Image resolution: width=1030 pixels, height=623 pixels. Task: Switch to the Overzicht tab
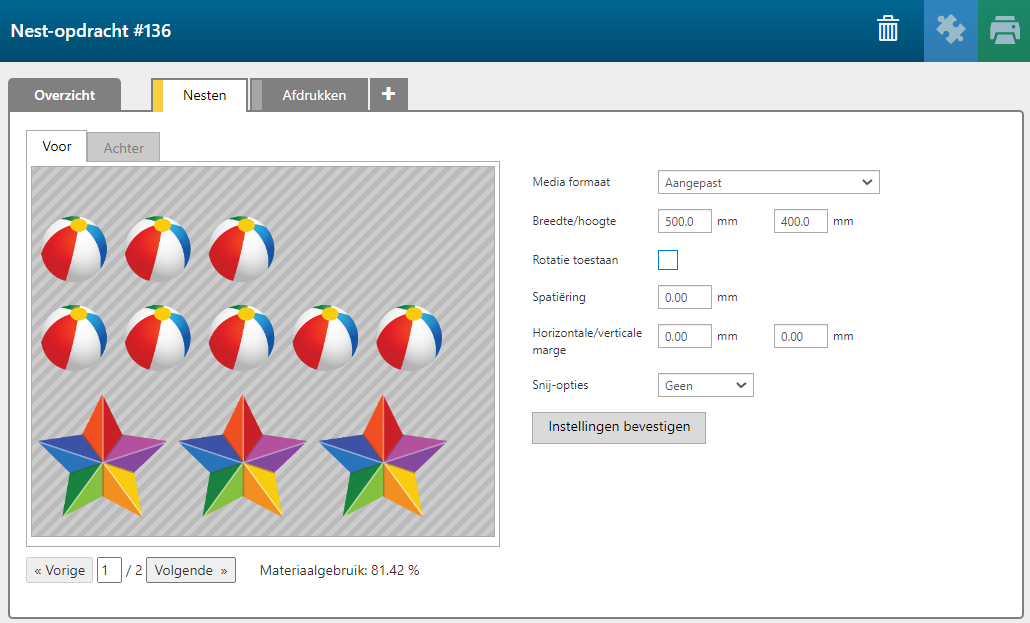(64, 95)
